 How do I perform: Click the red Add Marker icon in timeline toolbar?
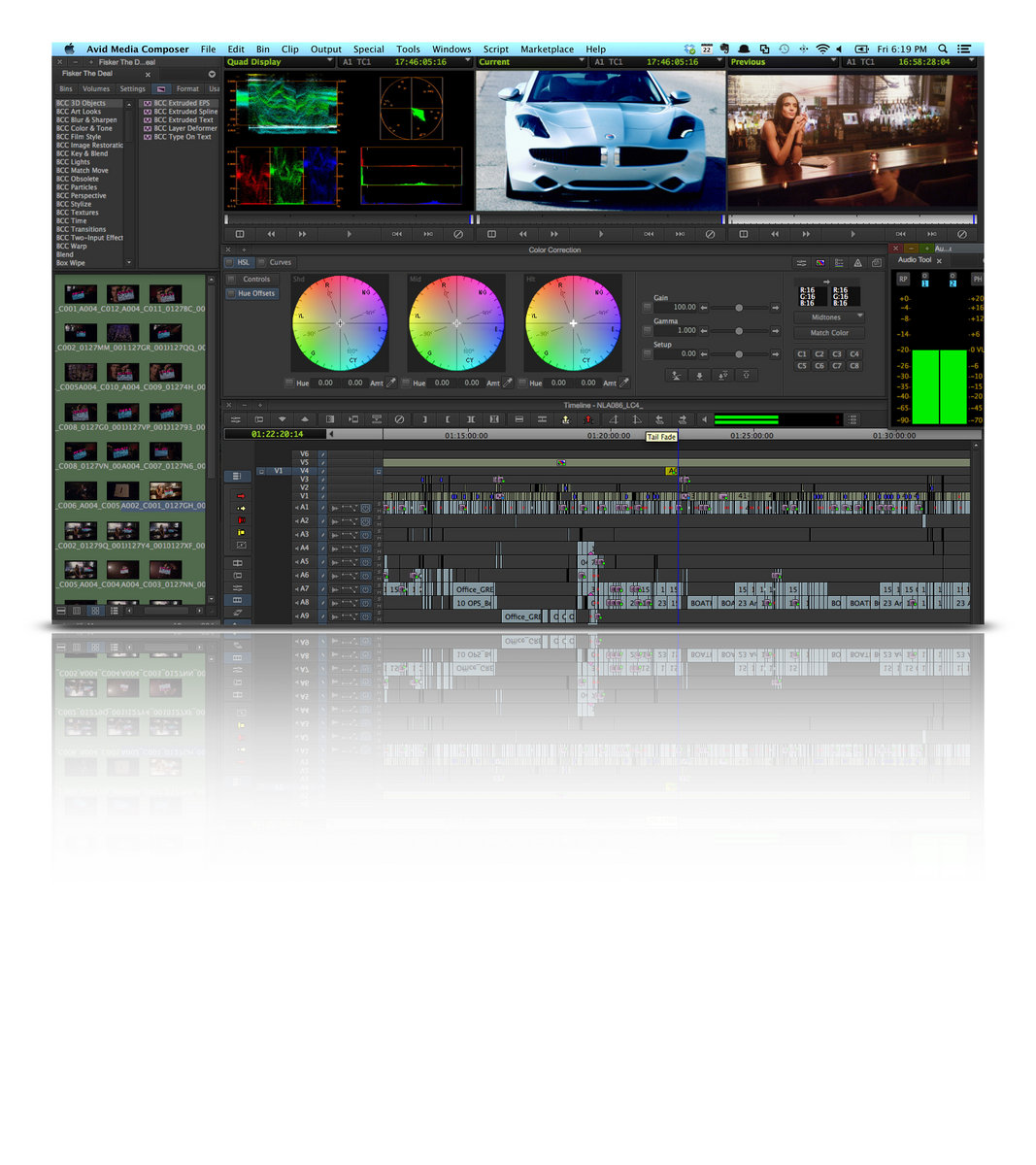click(588, 419)
